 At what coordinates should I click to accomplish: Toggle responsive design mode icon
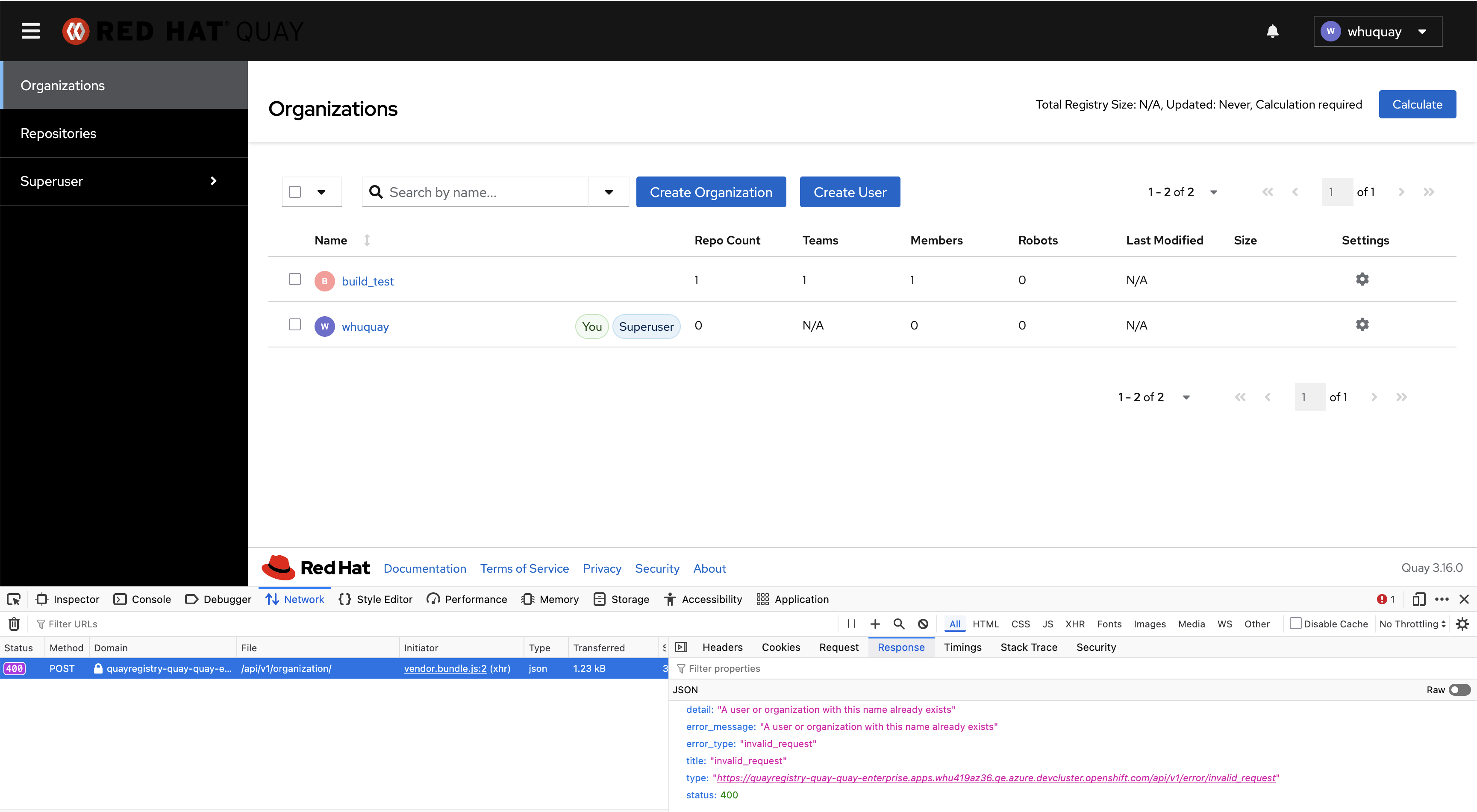tap(1418, 599)
